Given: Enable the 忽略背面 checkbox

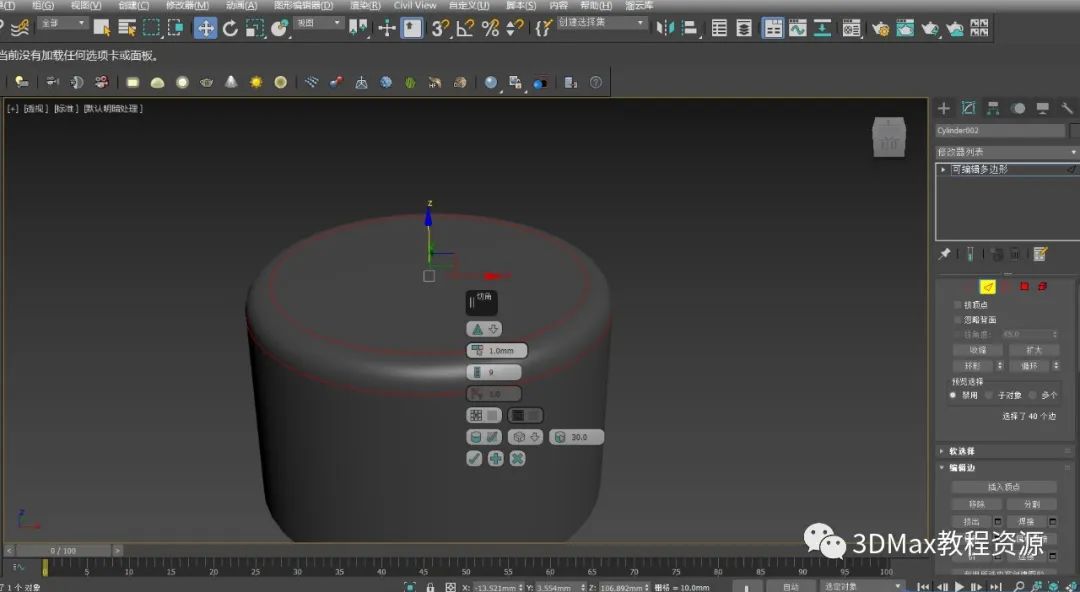Looking at the screenshot, I should tap(958, 319).
